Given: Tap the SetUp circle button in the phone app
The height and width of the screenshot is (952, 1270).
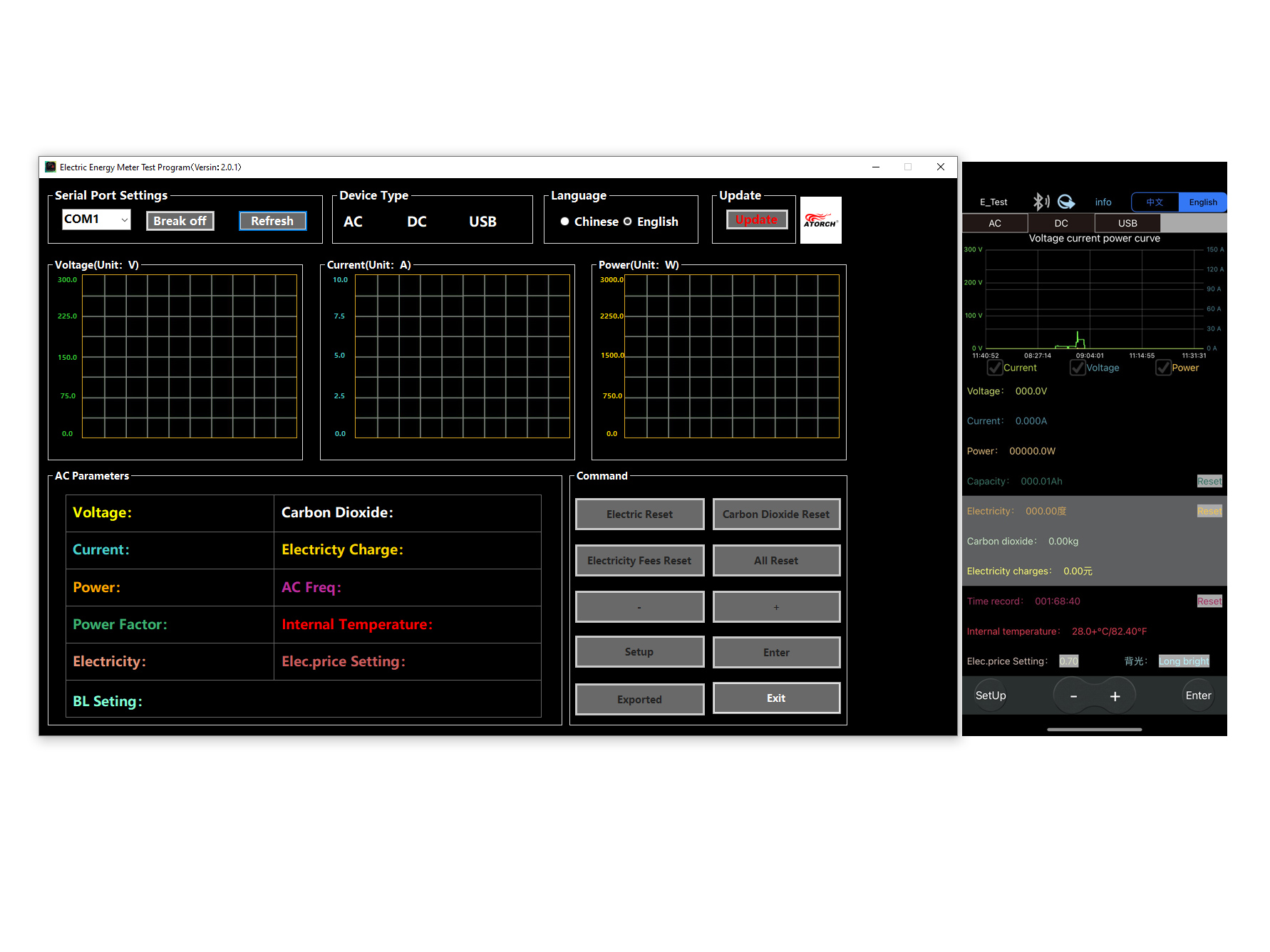Looking at the screenshot, I should pos(991,695).
